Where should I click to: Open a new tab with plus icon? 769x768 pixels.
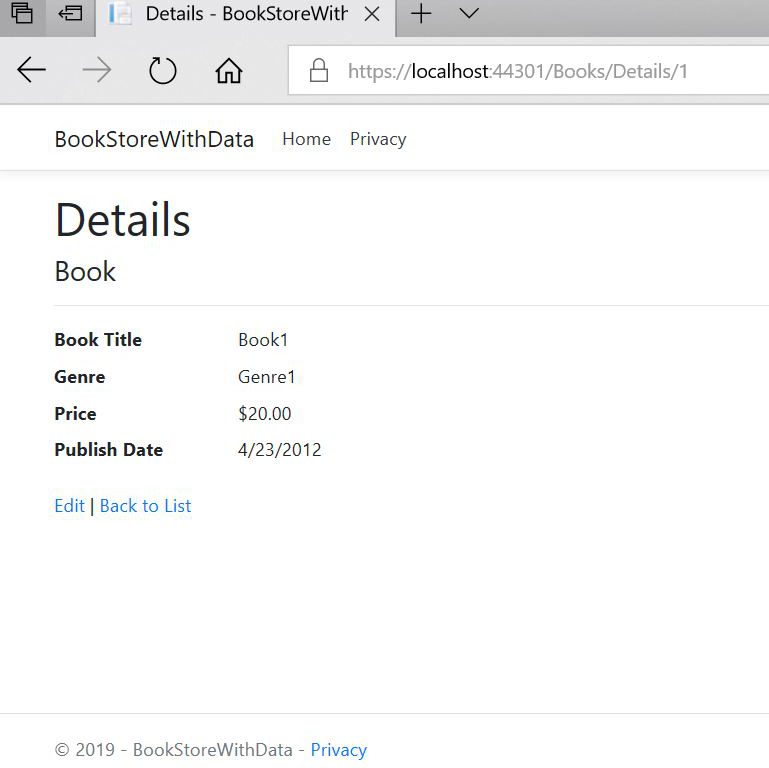[x=421, y=14]
